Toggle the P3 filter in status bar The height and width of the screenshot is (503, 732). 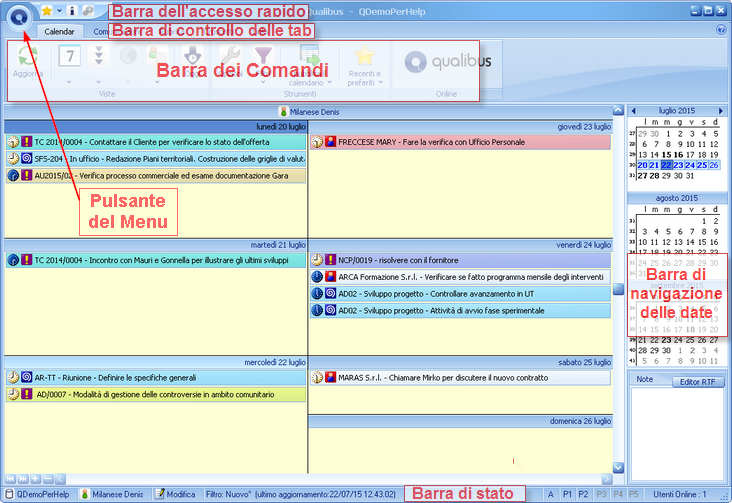pos(601,494)
